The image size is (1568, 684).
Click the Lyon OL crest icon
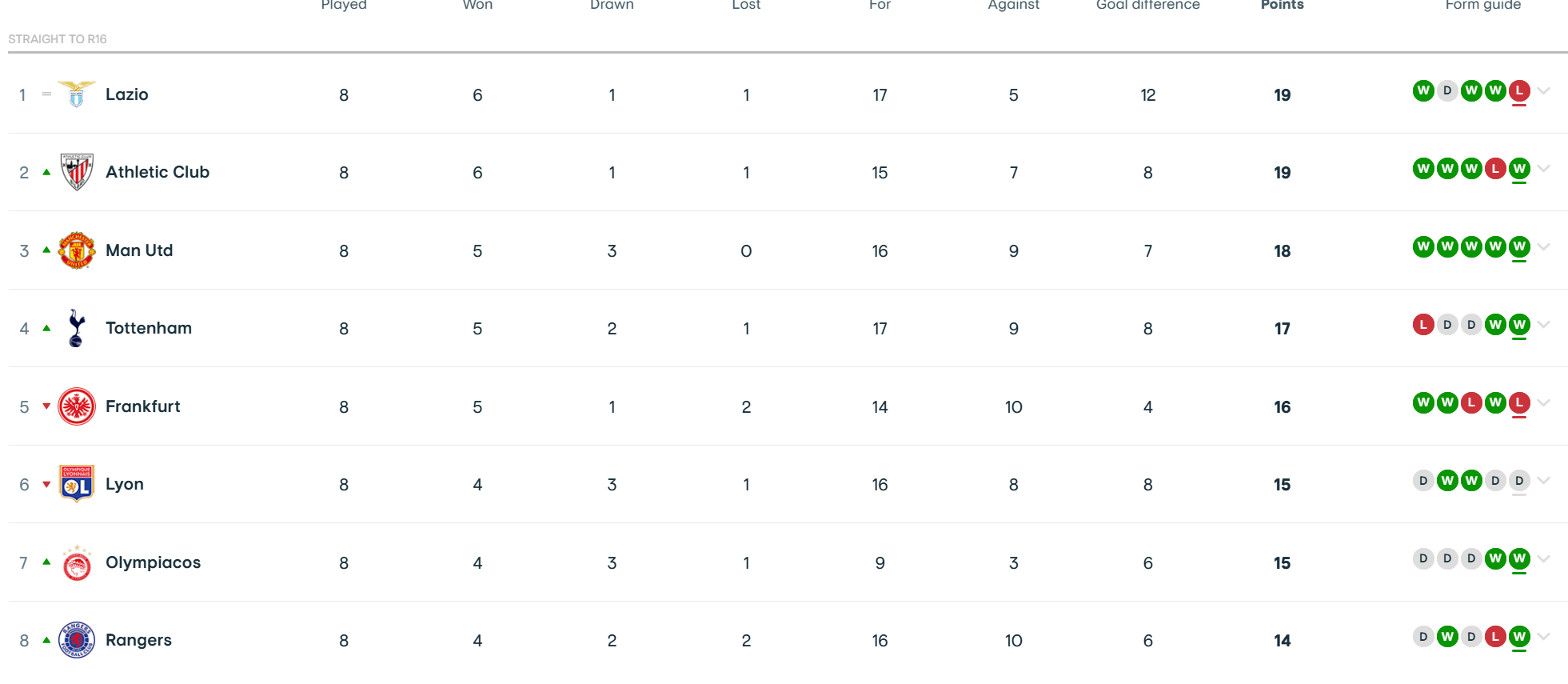[x=77, y=484]
